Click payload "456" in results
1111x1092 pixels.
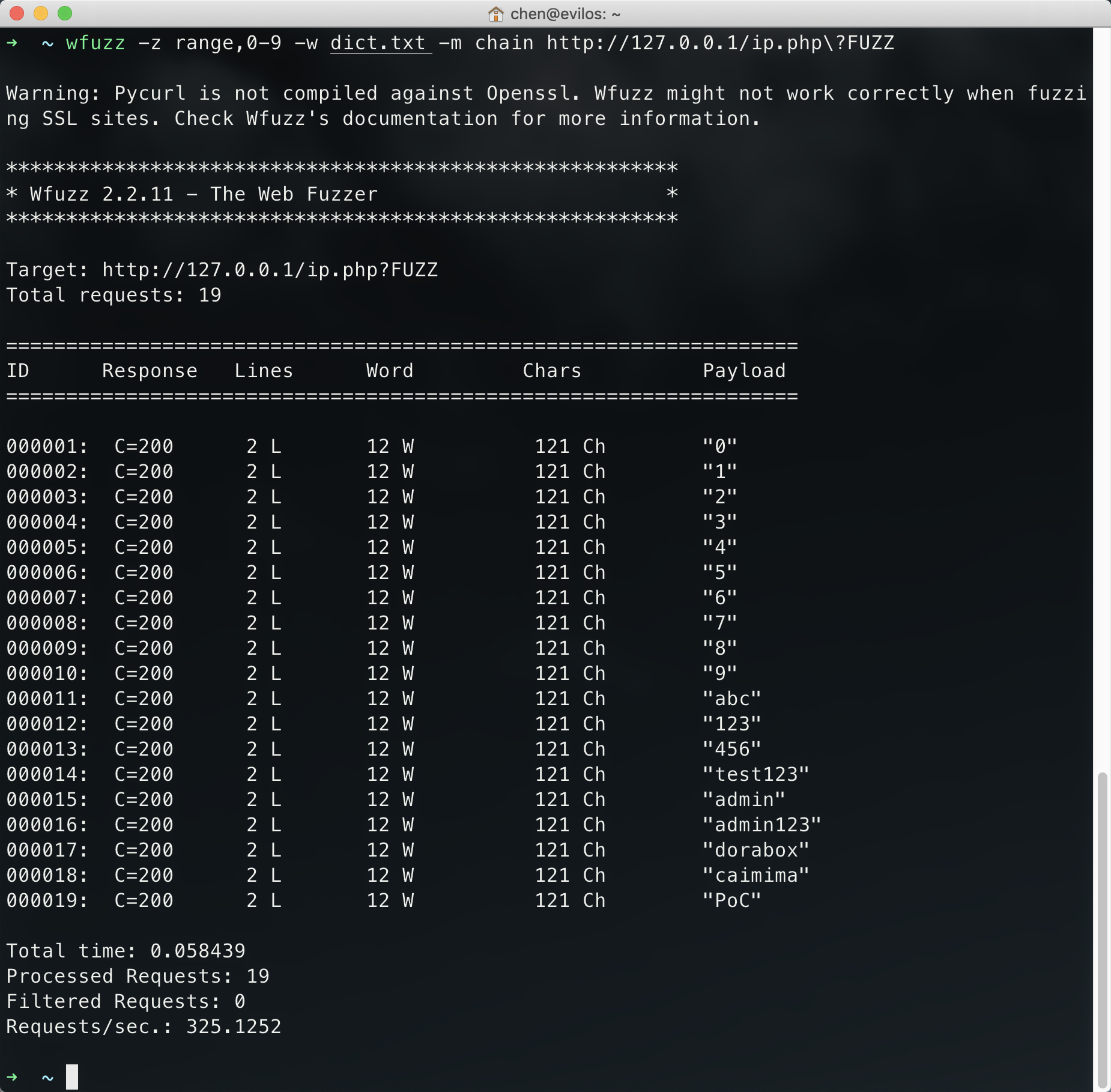[x=731, y=749]
